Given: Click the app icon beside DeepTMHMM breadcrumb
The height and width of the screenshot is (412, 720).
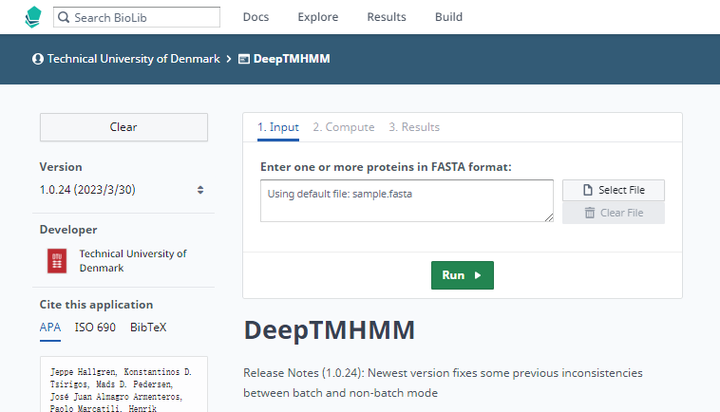Looking at the screenshot, I should point(244,59).
